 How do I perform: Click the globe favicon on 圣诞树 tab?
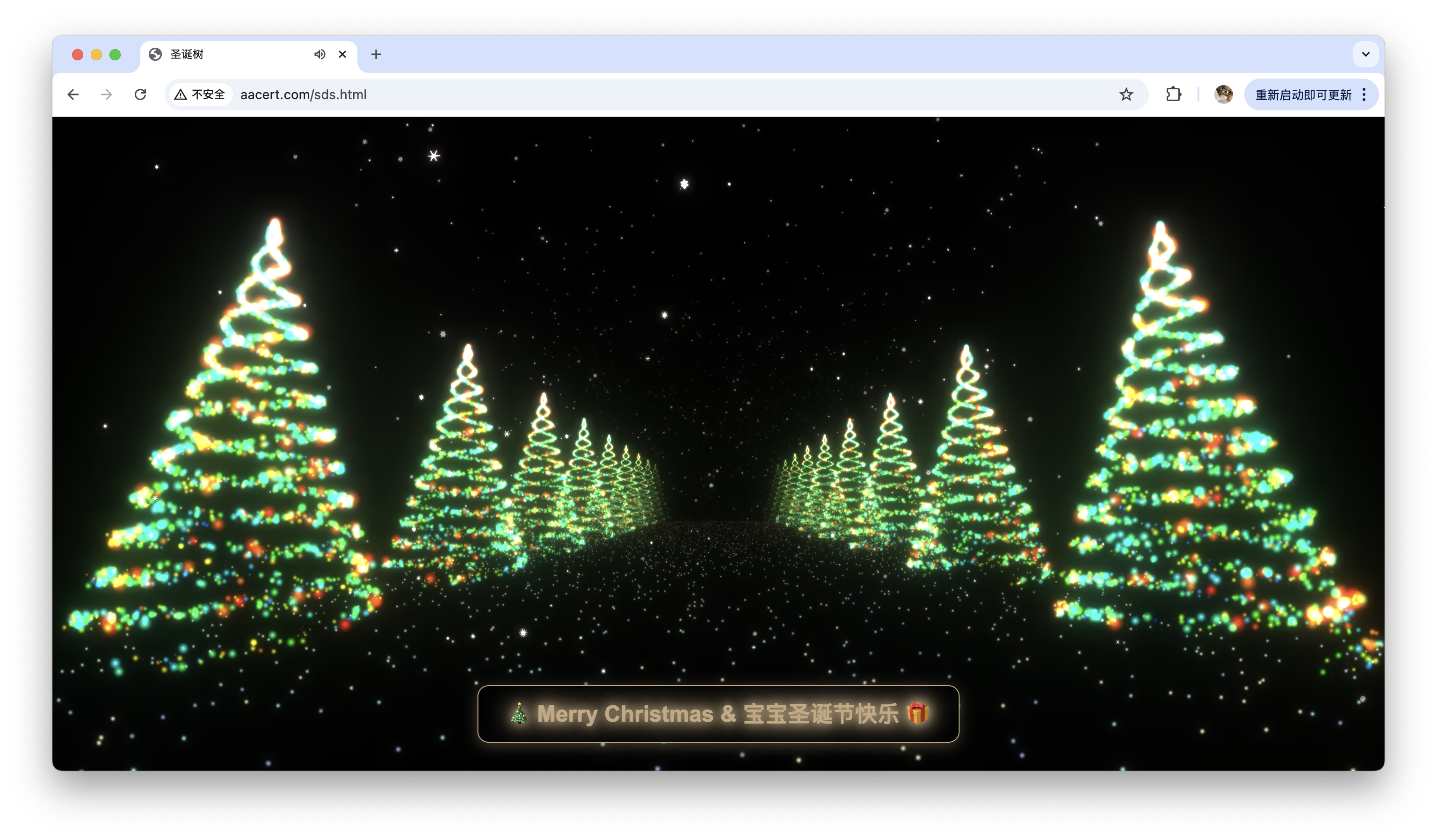[155, 54]
